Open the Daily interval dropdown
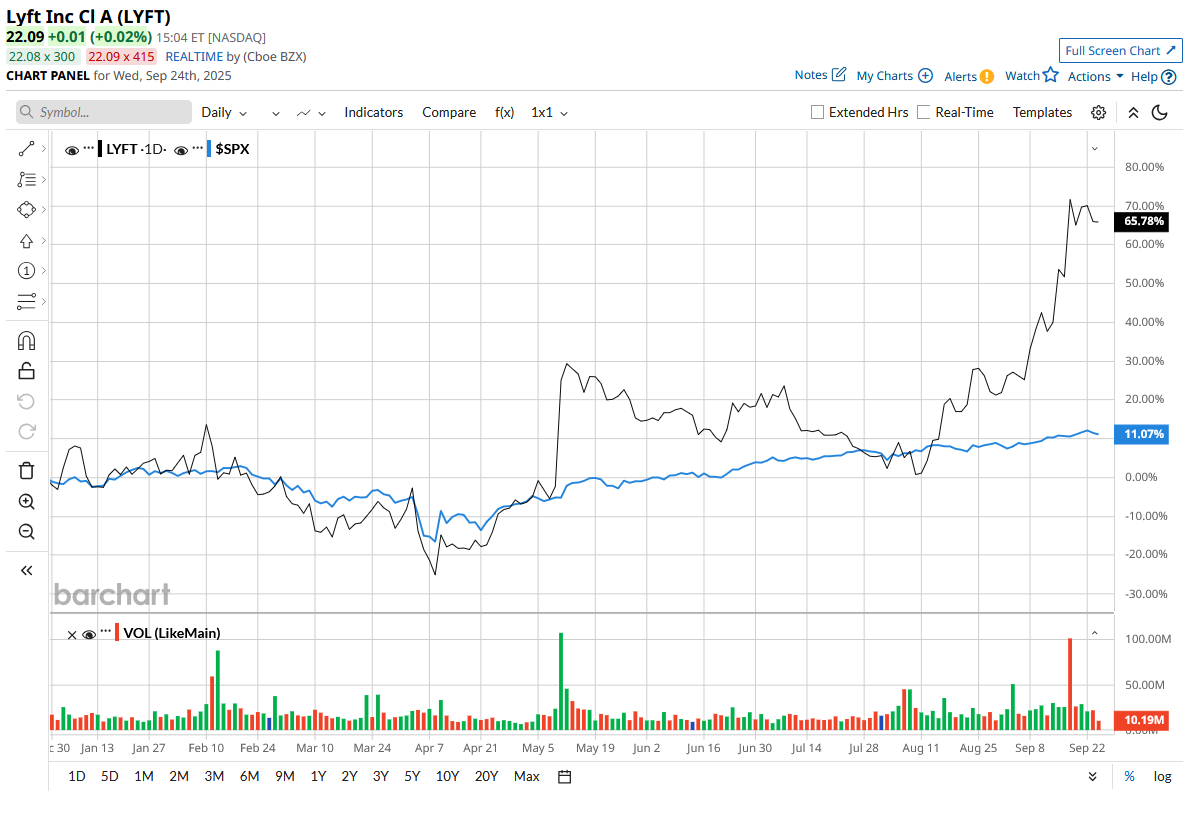The image size is (1202, 840). tap(224, 112)
